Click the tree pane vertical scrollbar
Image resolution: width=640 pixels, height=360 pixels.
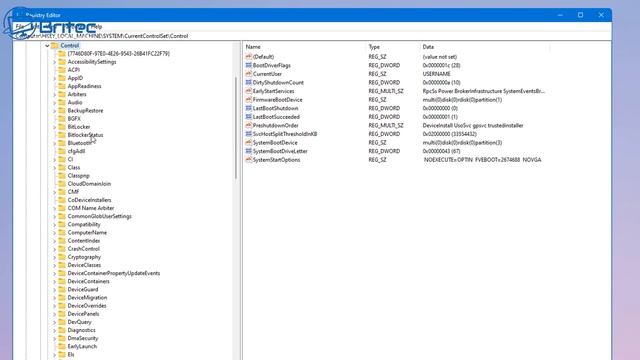point(236,128)
